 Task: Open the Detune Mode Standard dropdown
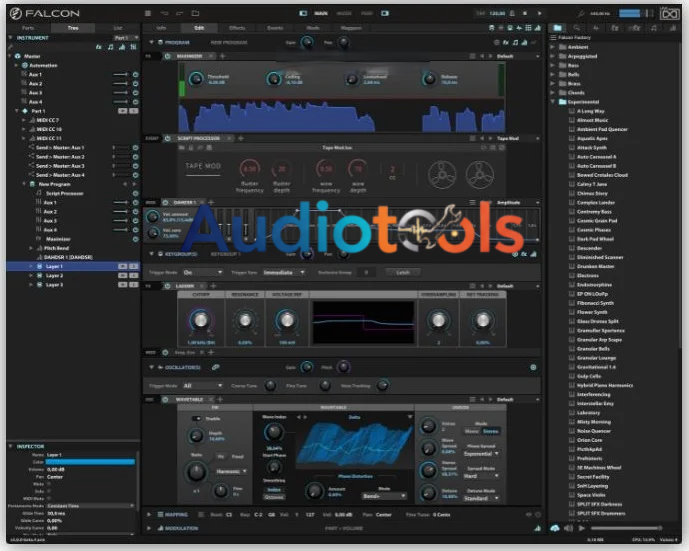point(481,498)
